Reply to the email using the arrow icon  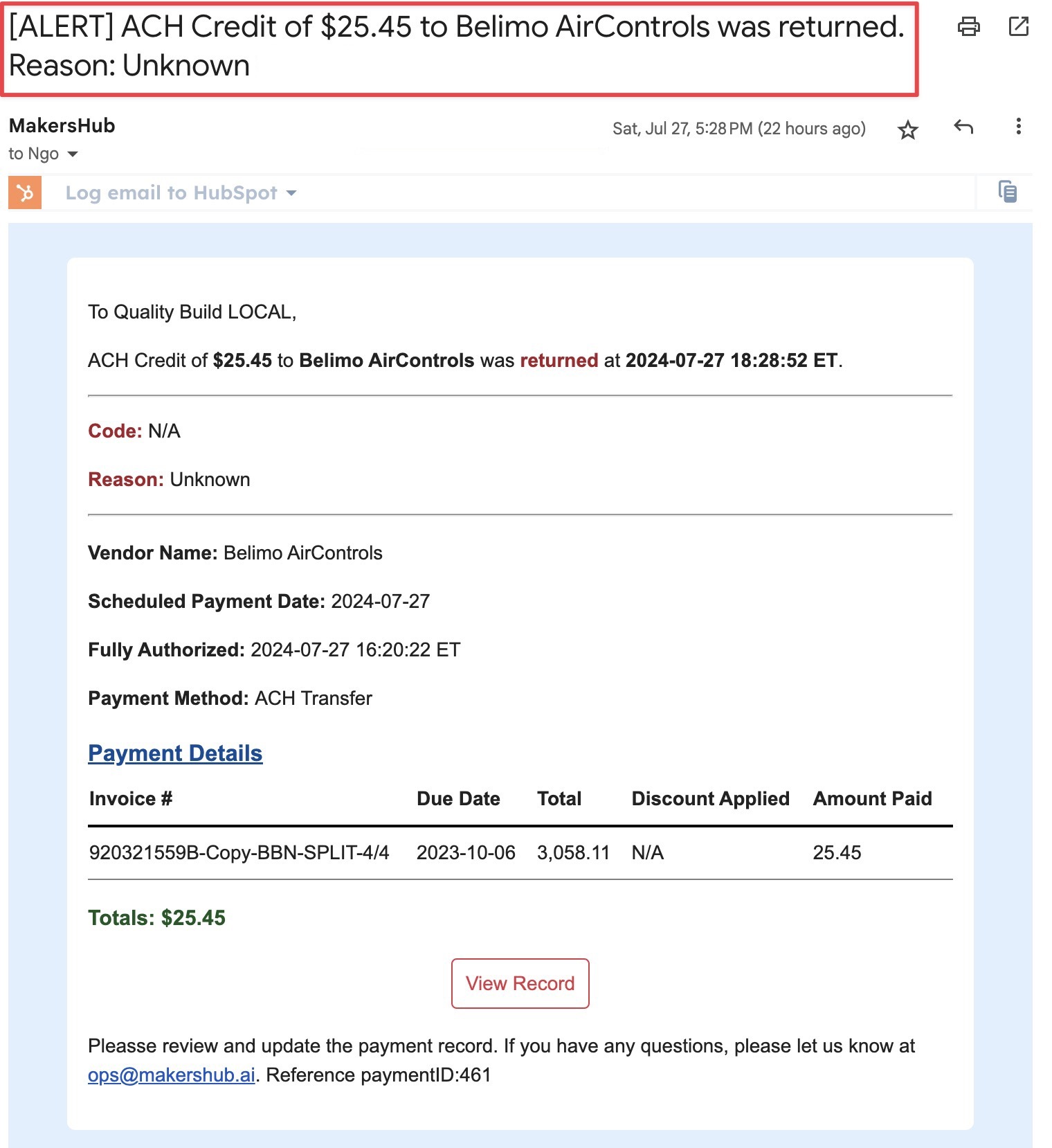click(963, 127)
